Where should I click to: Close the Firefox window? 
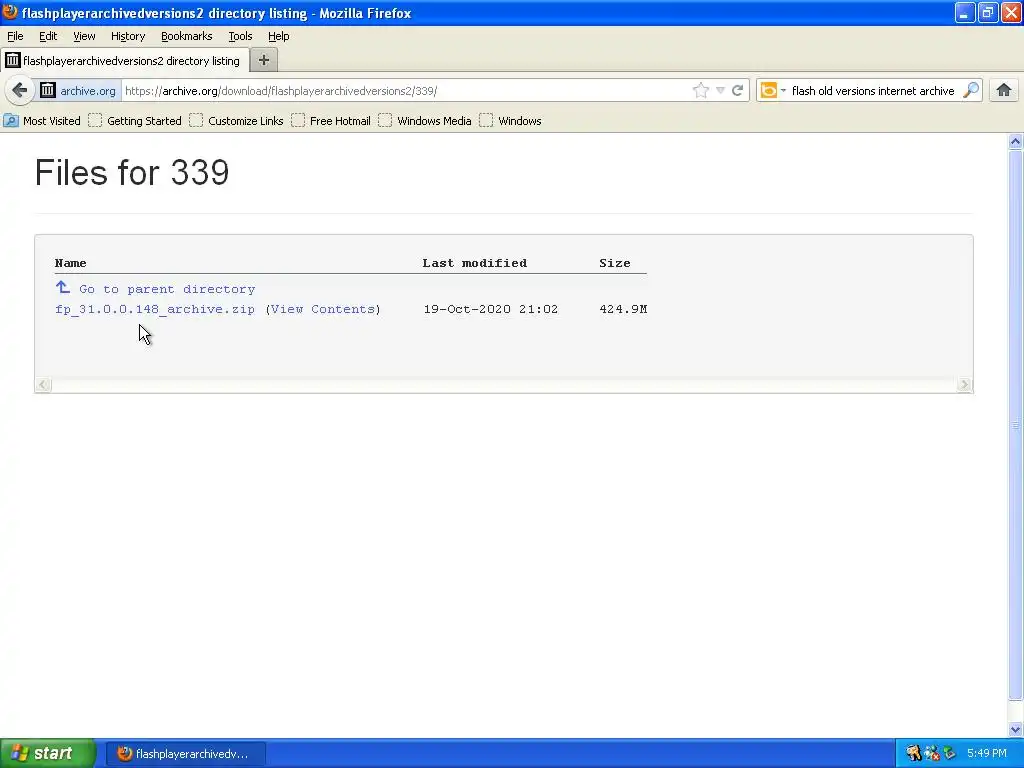(1011, 12)
